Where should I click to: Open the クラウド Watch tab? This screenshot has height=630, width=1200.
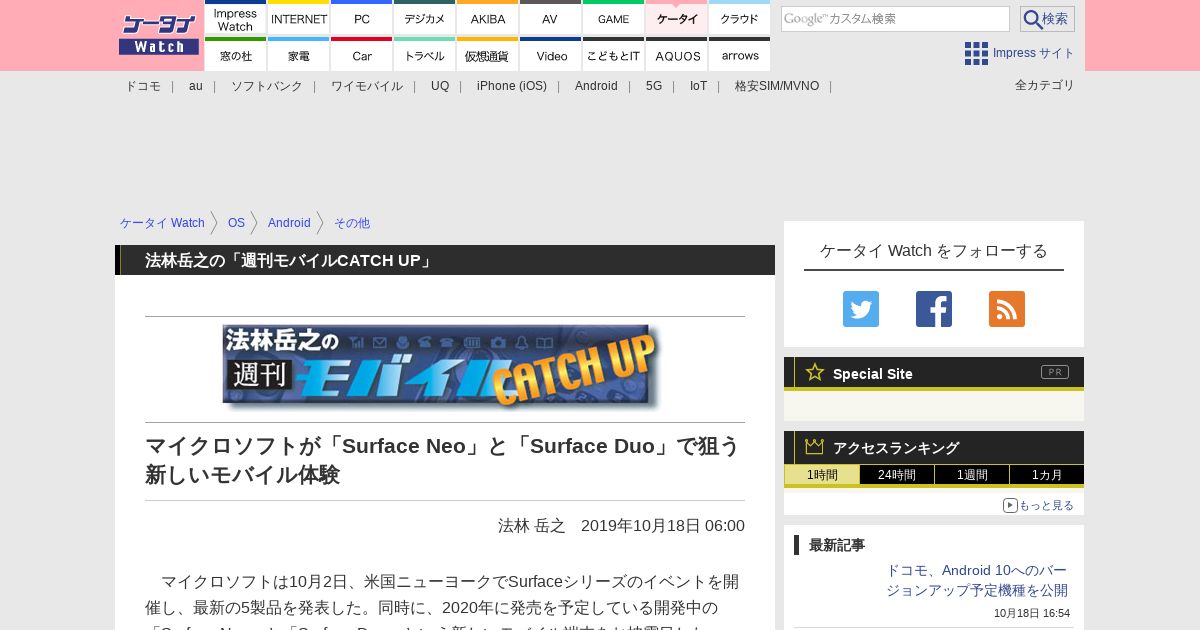pyautogui.click(x=740, y=18)
